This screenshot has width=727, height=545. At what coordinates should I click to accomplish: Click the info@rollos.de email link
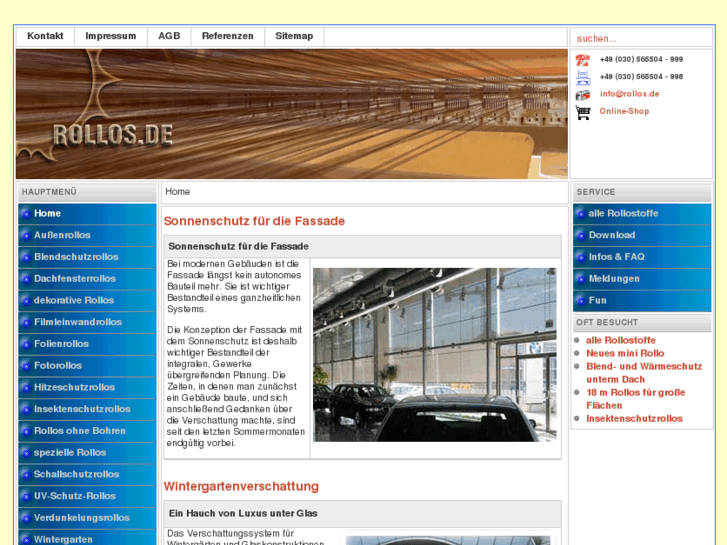click(629, 94)
